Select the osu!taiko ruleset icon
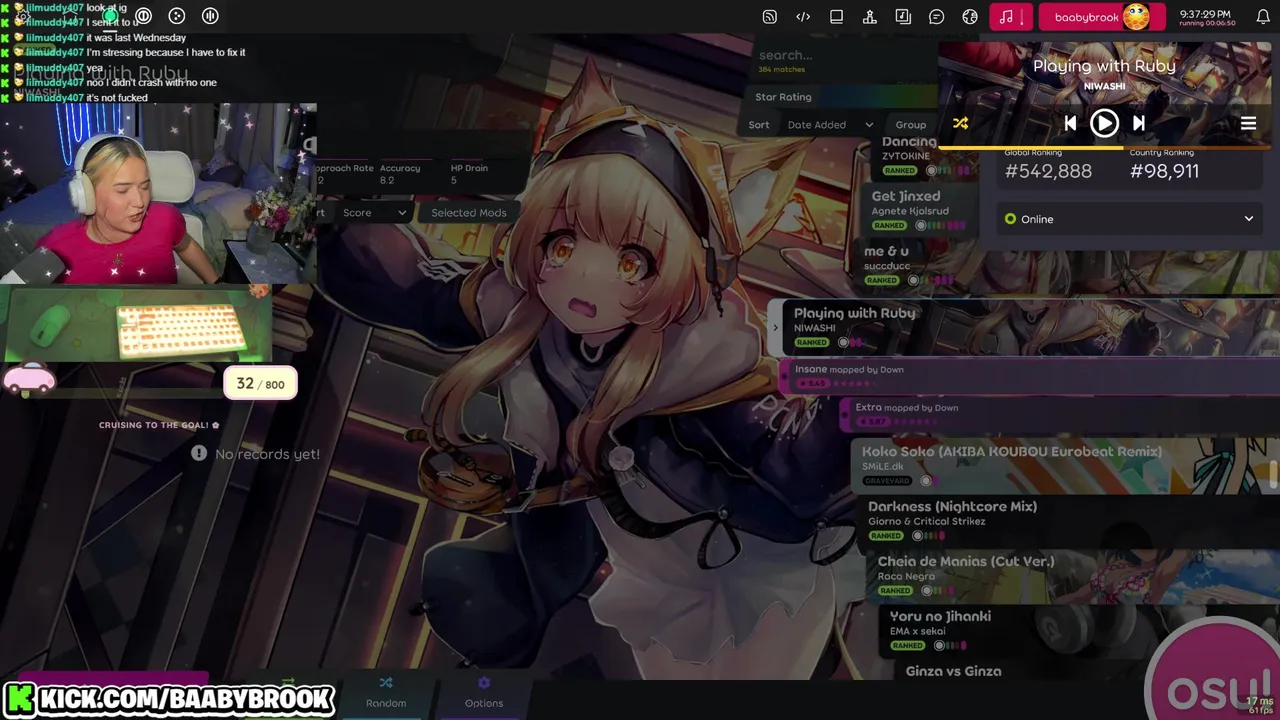 click(x=144, y=16)
